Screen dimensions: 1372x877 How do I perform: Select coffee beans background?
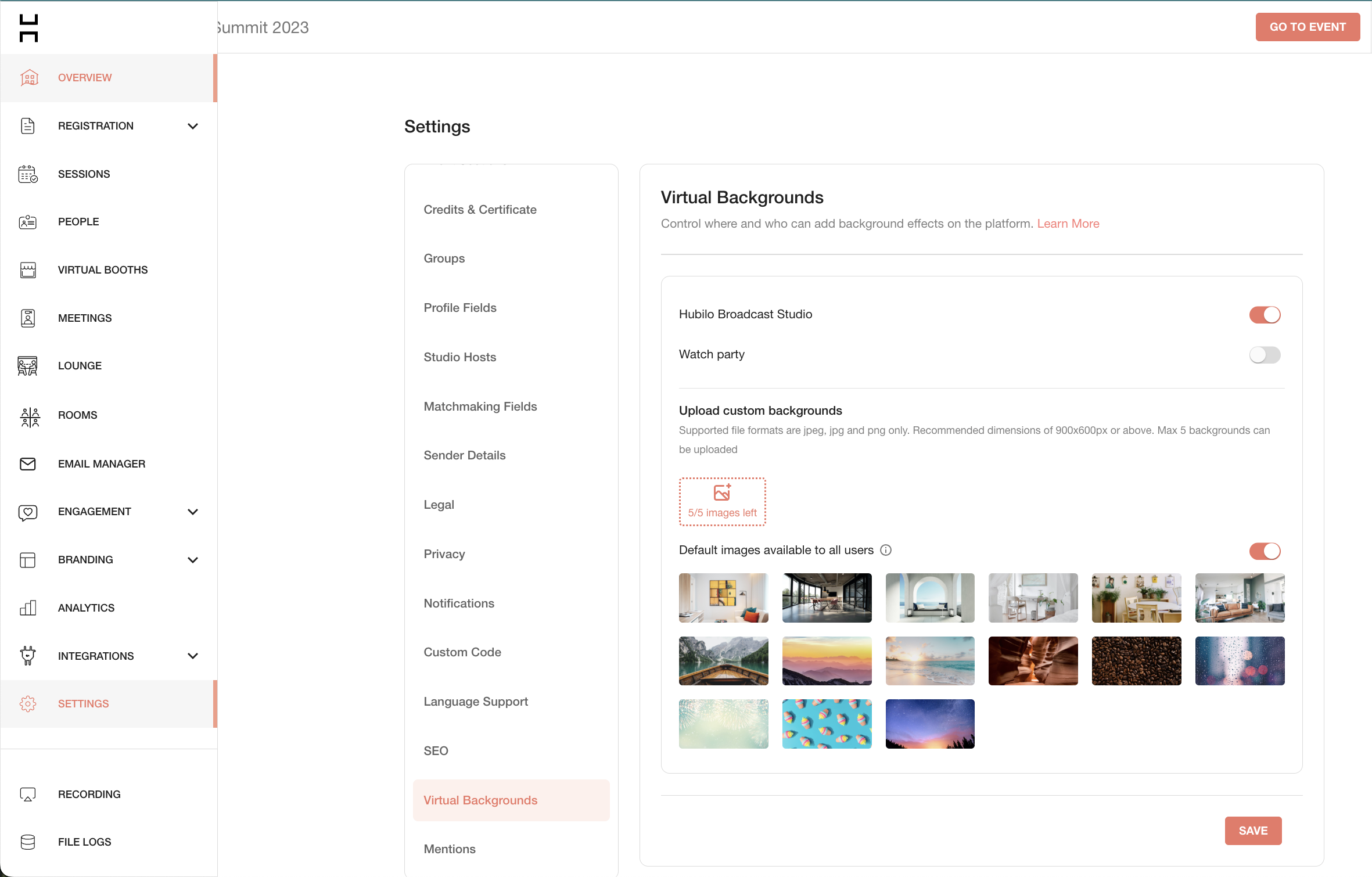click(x=1136, y=661)
